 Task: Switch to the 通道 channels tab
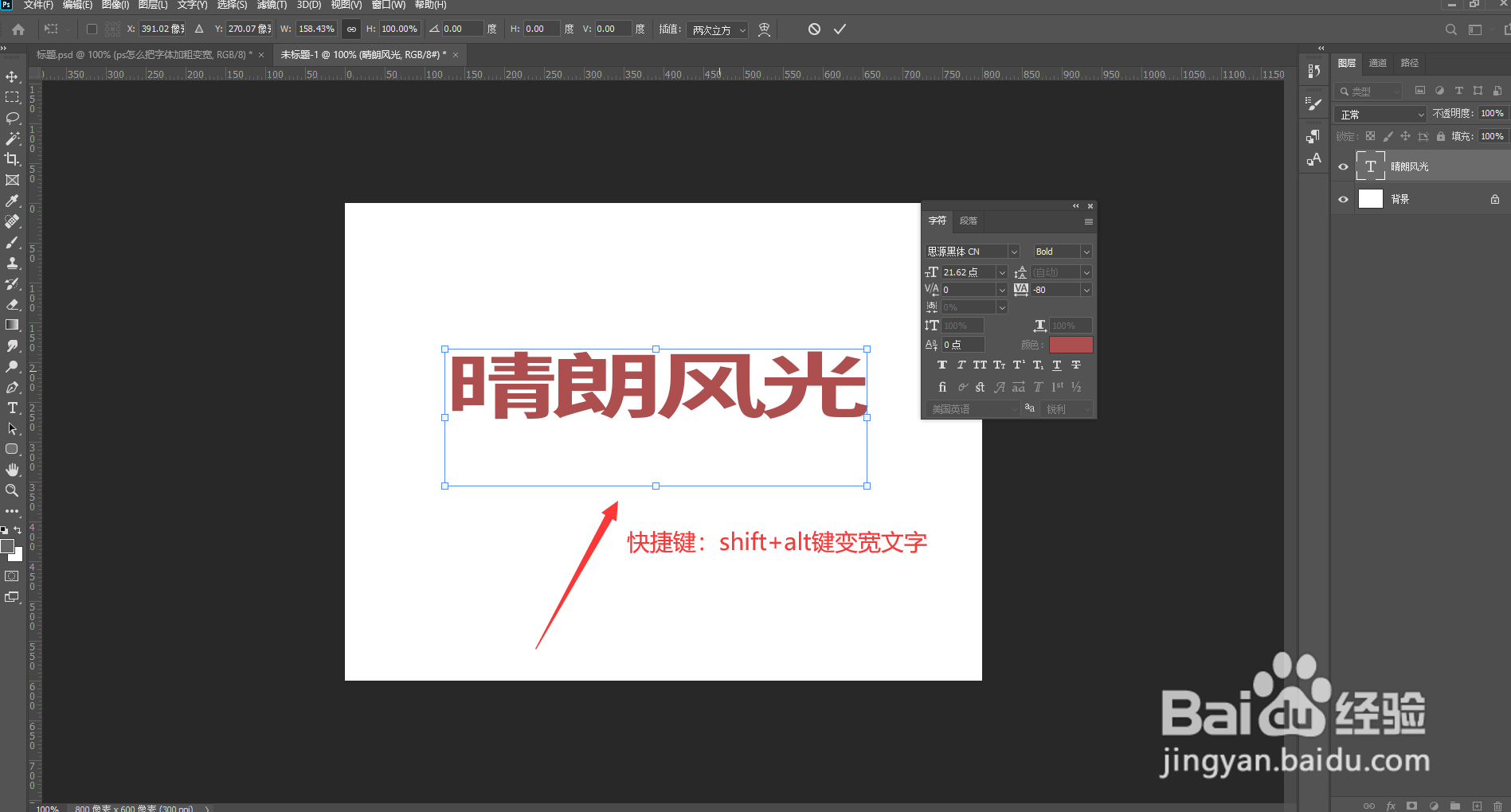coord(1377,62)
